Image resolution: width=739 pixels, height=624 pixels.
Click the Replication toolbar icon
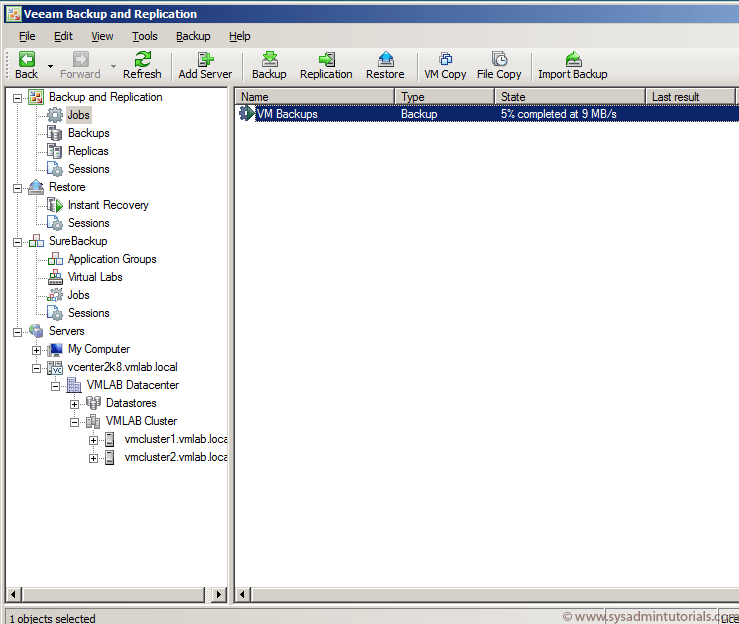point(327,59)
